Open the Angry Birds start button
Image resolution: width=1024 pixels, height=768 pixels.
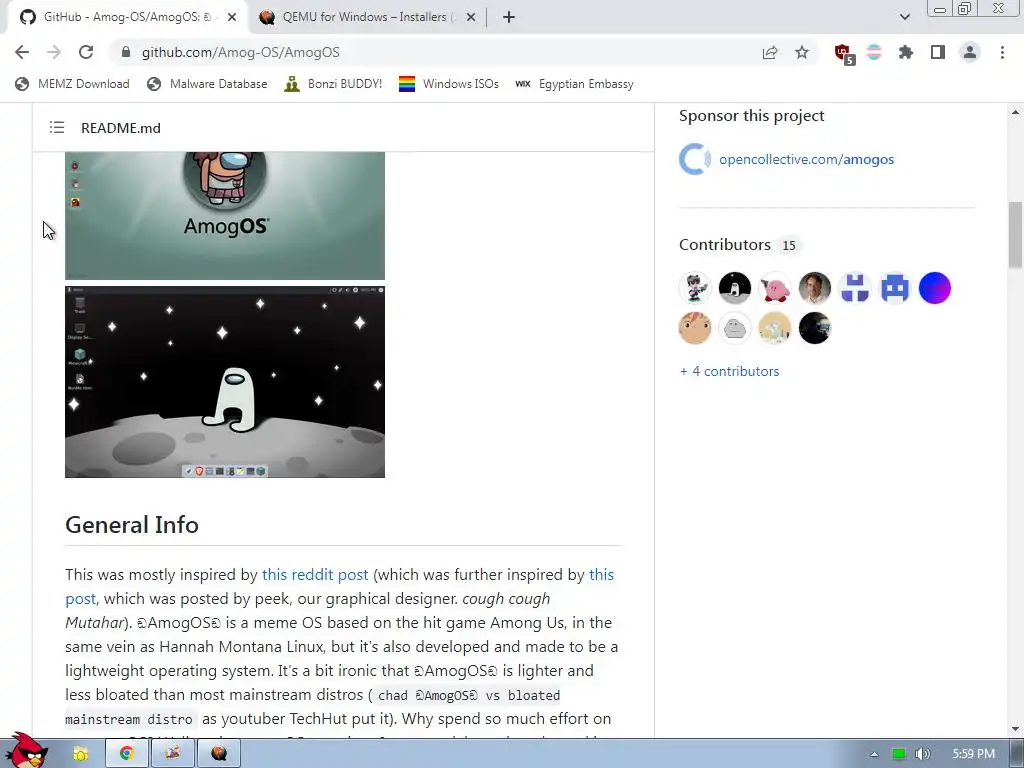click(x=26, y=751)
